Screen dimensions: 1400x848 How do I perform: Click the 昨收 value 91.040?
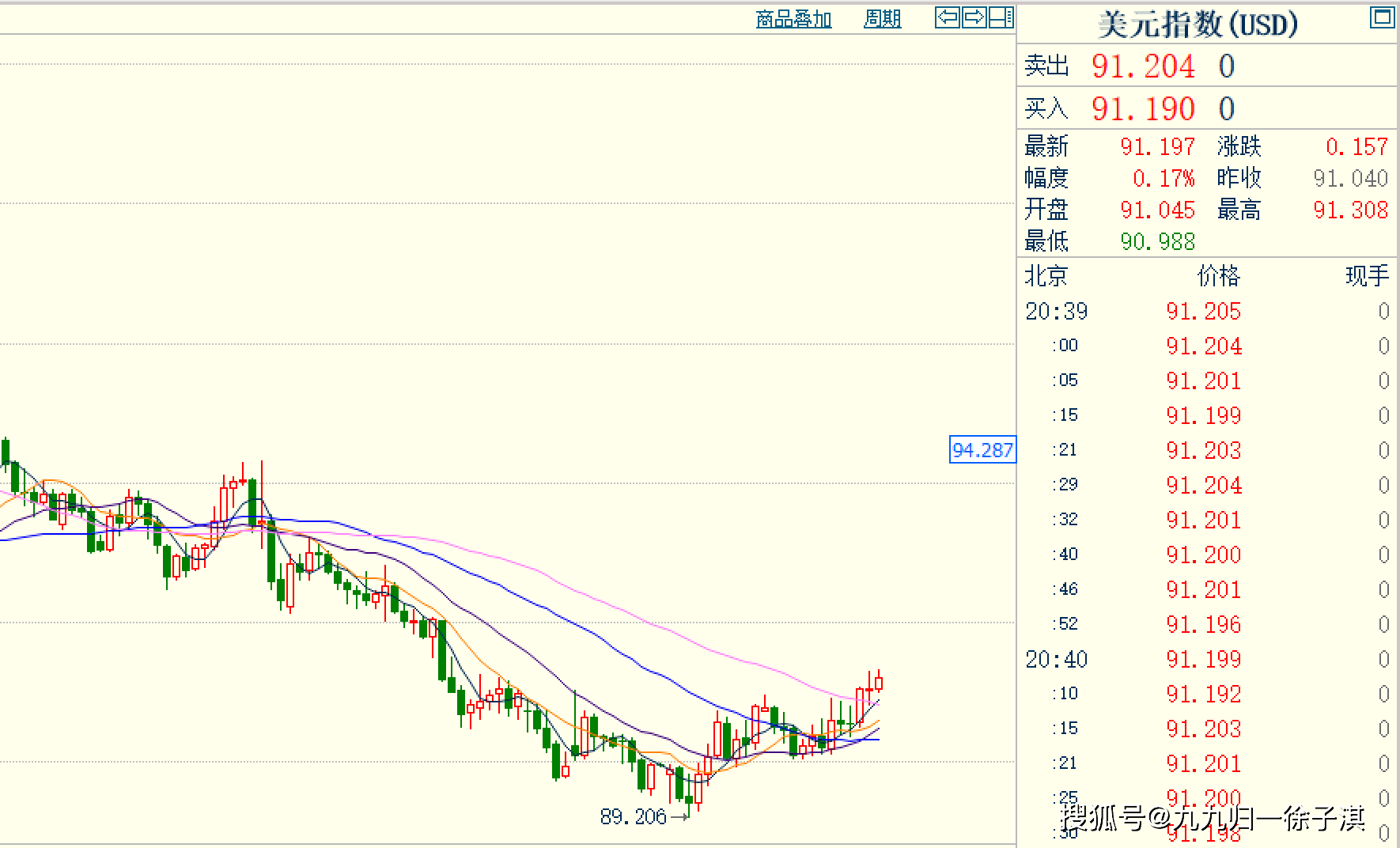pyautogui.click(x=1350, y=178)
